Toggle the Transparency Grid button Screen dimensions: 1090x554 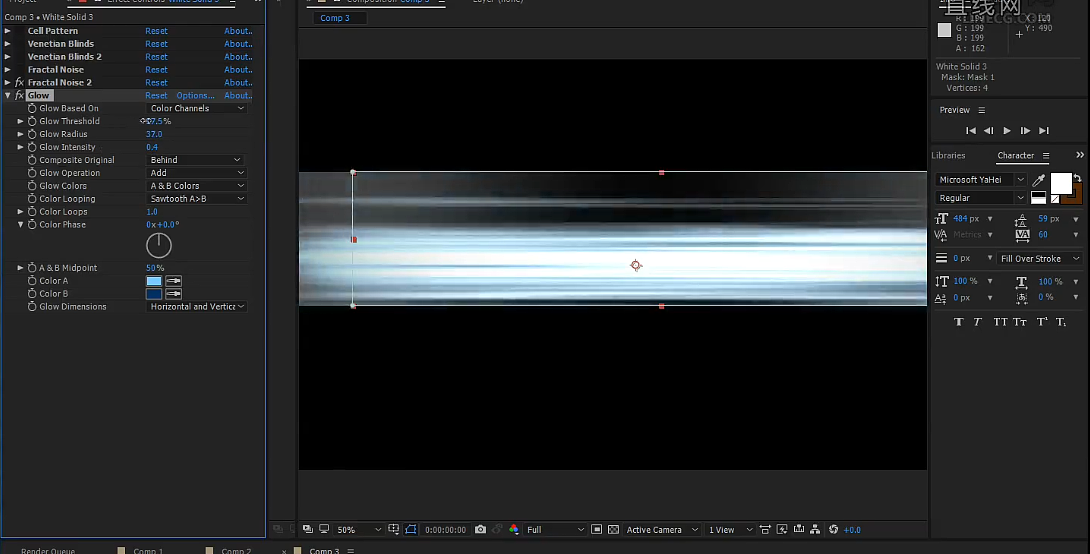[613, 530]
